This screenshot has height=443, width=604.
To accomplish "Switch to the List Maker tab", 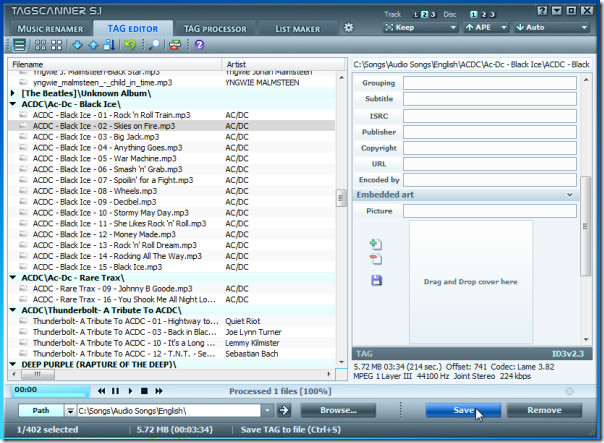I will 297,29.
